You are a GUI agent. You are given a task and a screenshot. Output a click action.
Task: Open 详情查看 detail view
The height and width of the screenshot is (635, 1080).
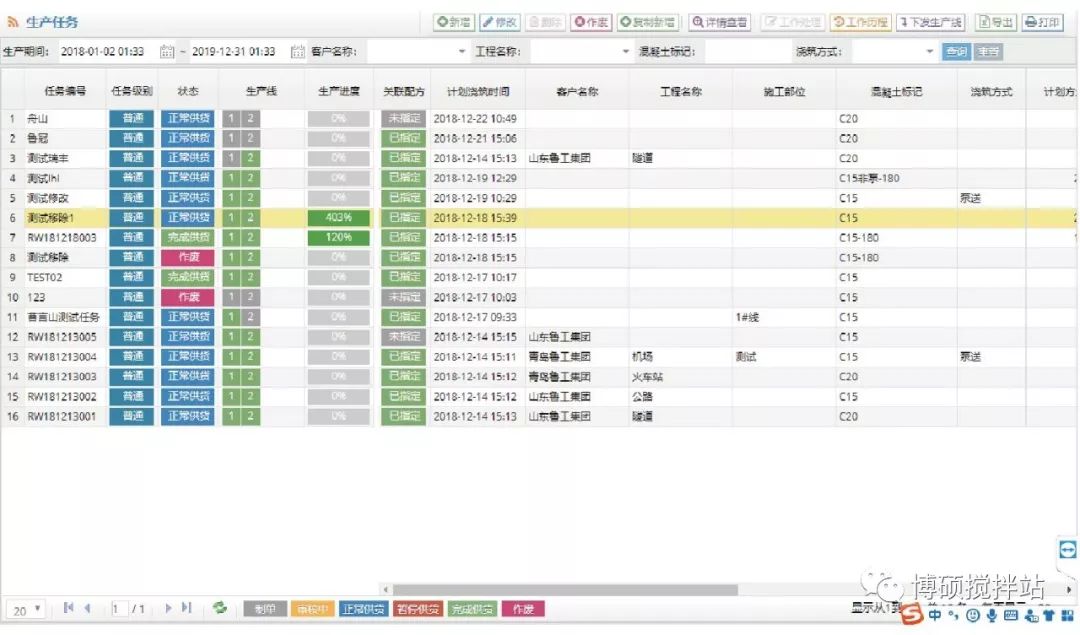click(719, 22)
